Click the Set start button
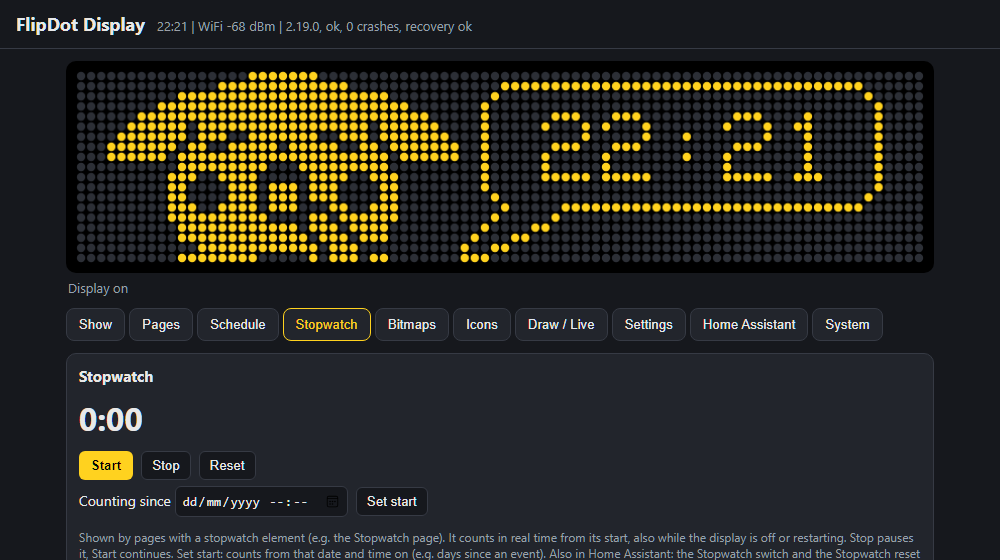This screenshot has height=560, width=1000. [x=392, y=501]
